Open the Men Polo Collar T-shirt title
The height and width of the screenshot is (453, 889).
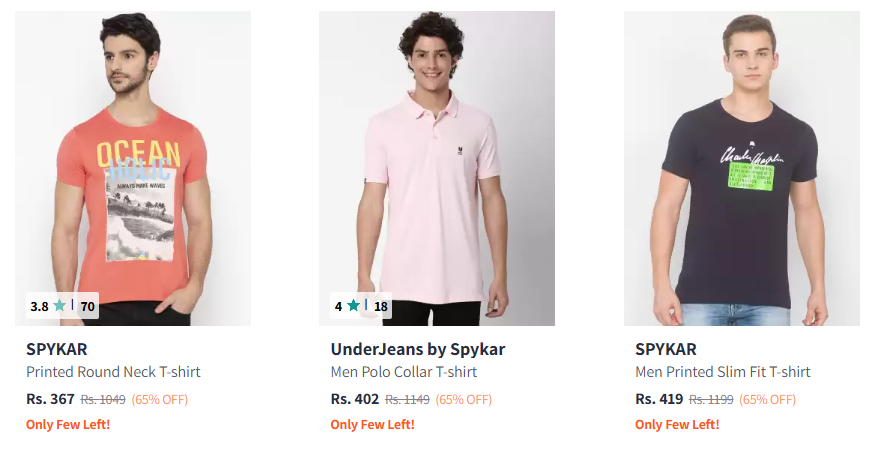[404, 372]
